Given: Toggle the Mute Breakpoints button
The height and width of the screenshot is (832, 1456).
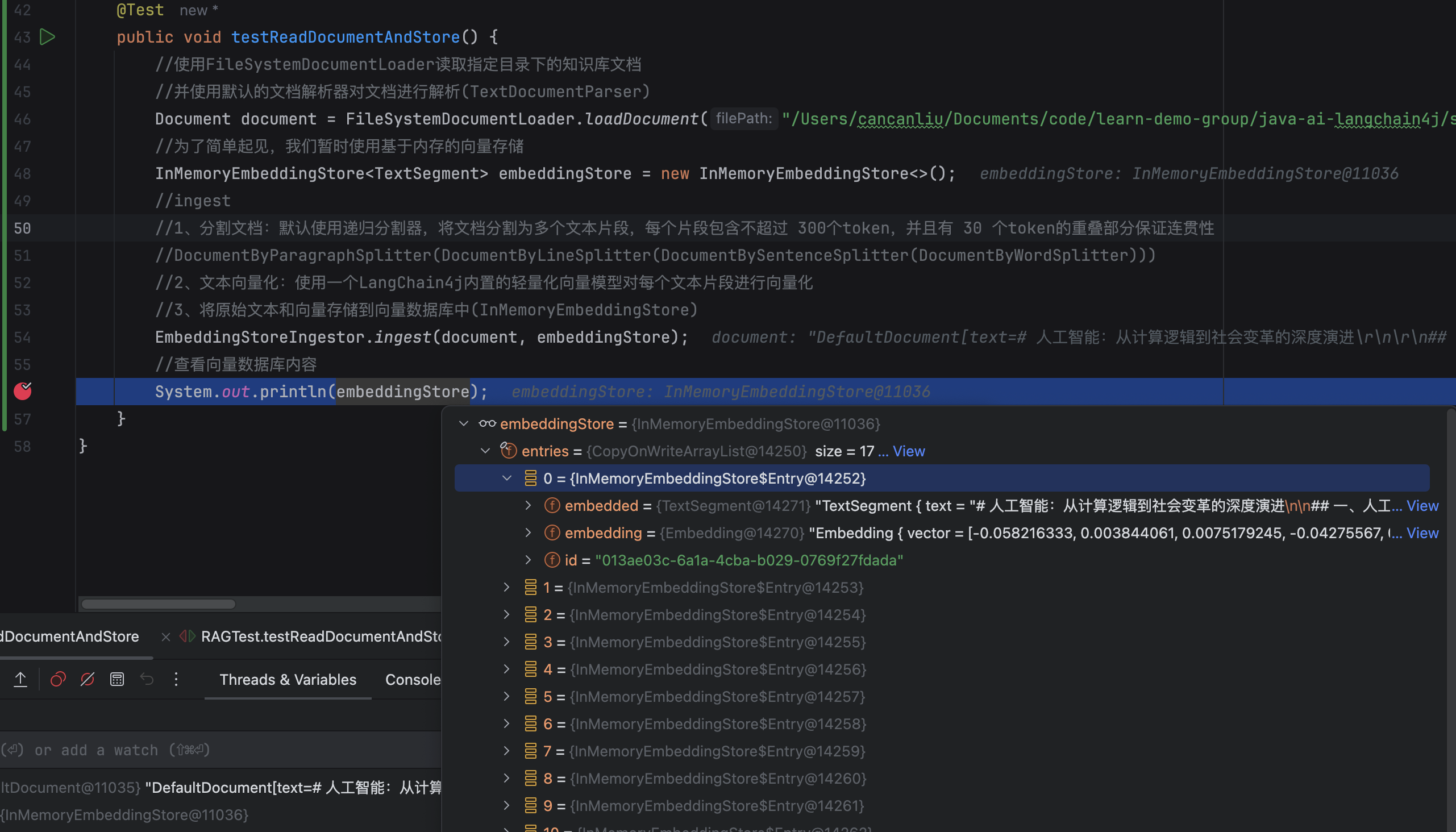Looking at the screenshot, I should point(88,679).
